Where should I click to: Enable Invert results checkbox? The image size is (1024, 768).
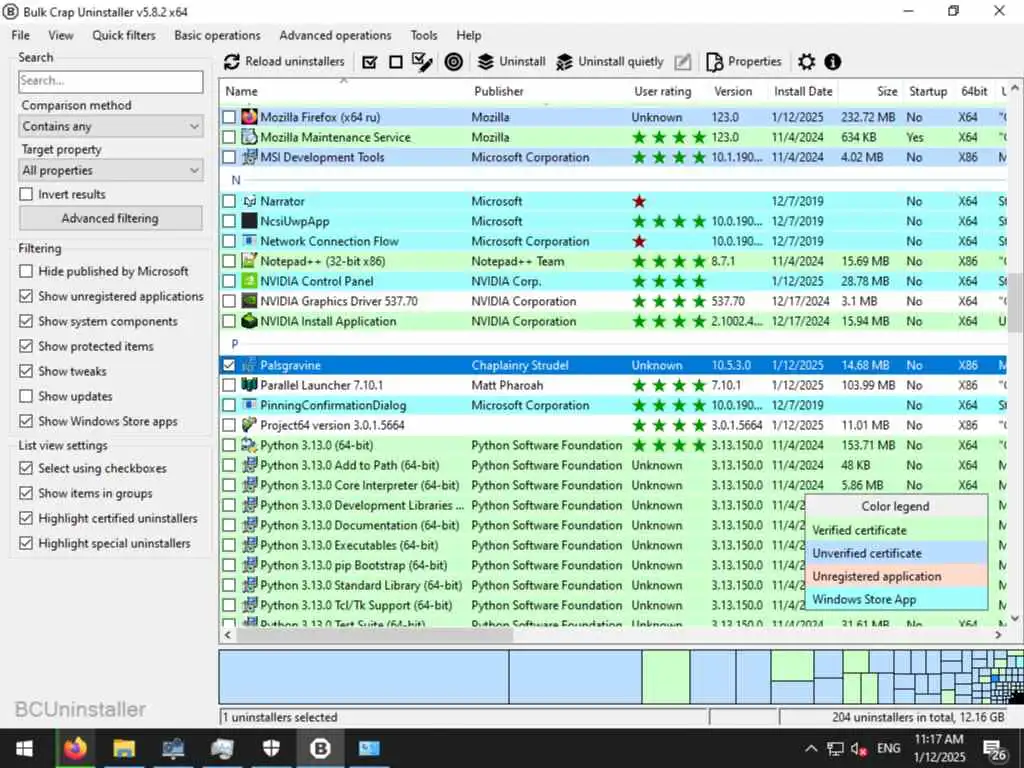(26, 194)
